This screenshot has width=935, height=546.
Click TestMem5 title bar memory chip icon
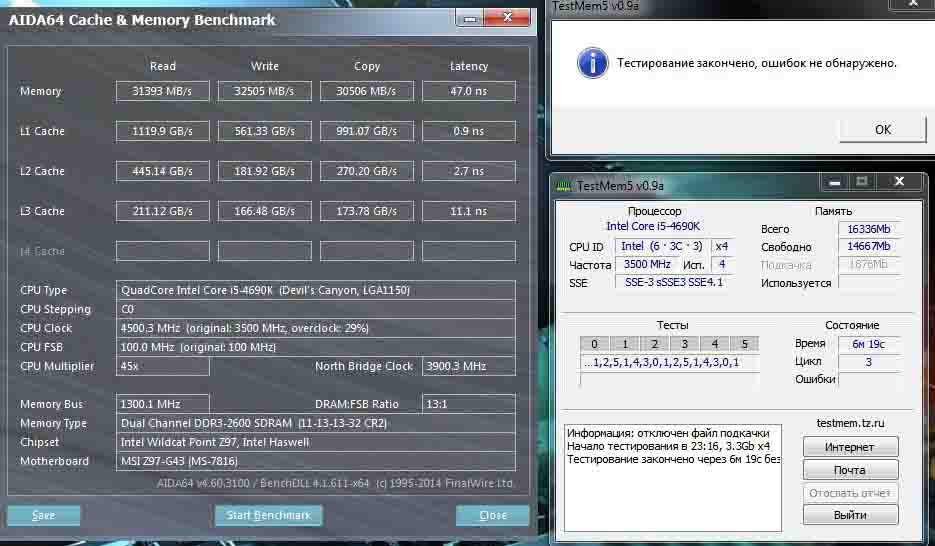point(564,186)
